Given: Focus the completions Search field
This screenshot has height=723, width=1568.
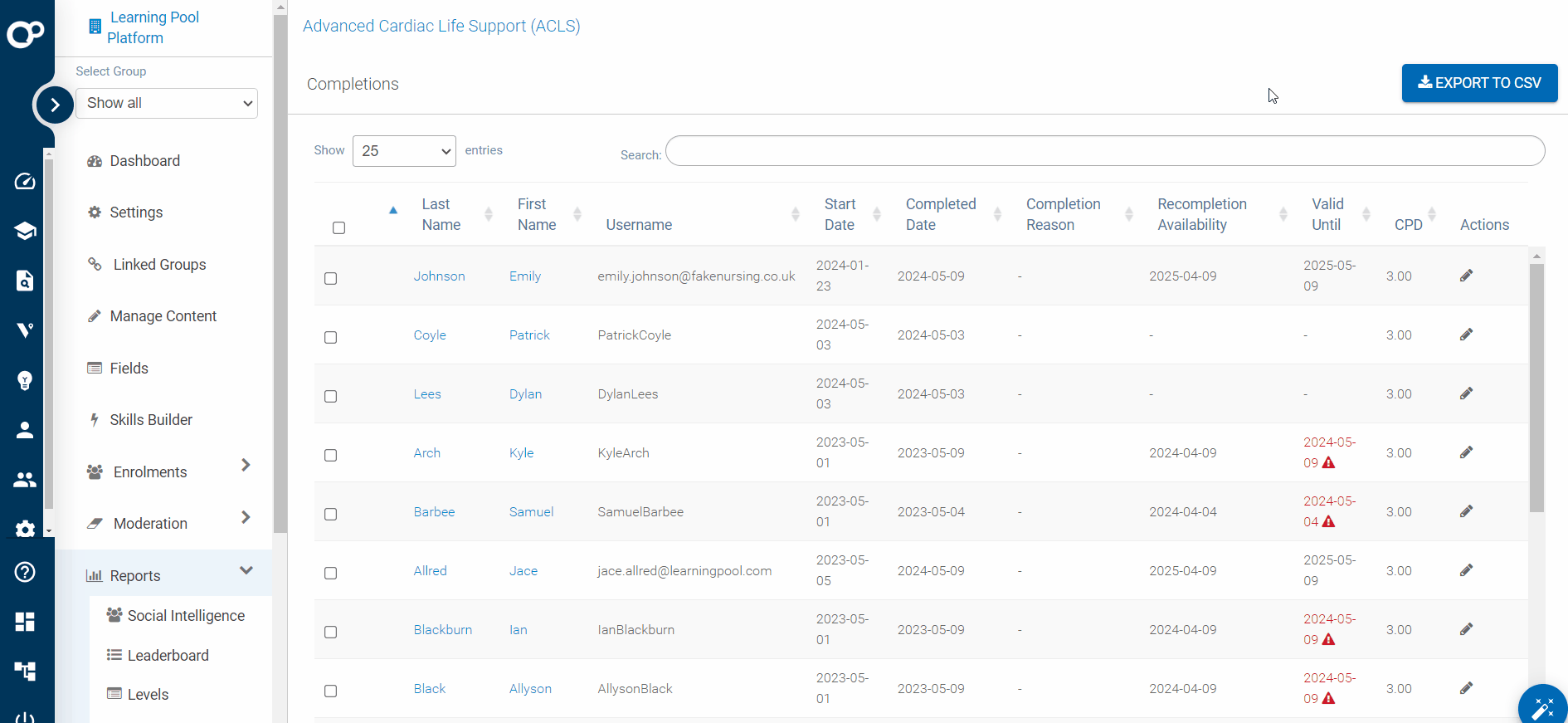Looking at the screenshot, I should [x=1105, y=151].
